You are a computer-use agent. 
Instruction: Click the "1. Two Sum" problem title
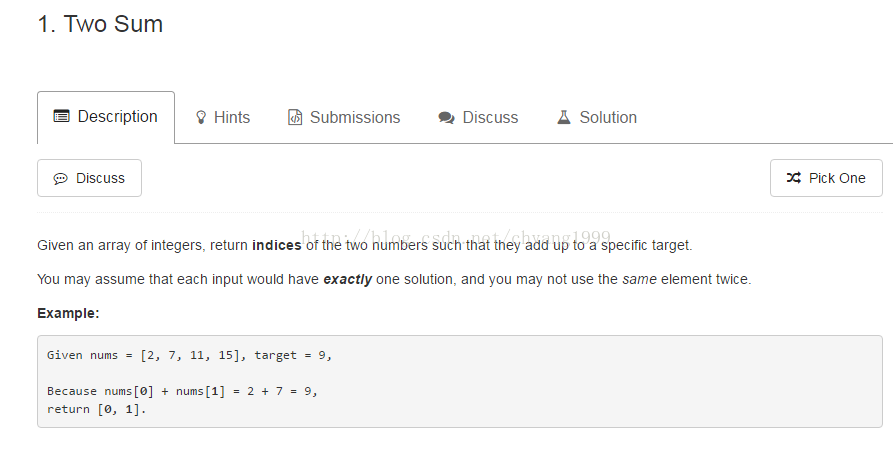100,25
